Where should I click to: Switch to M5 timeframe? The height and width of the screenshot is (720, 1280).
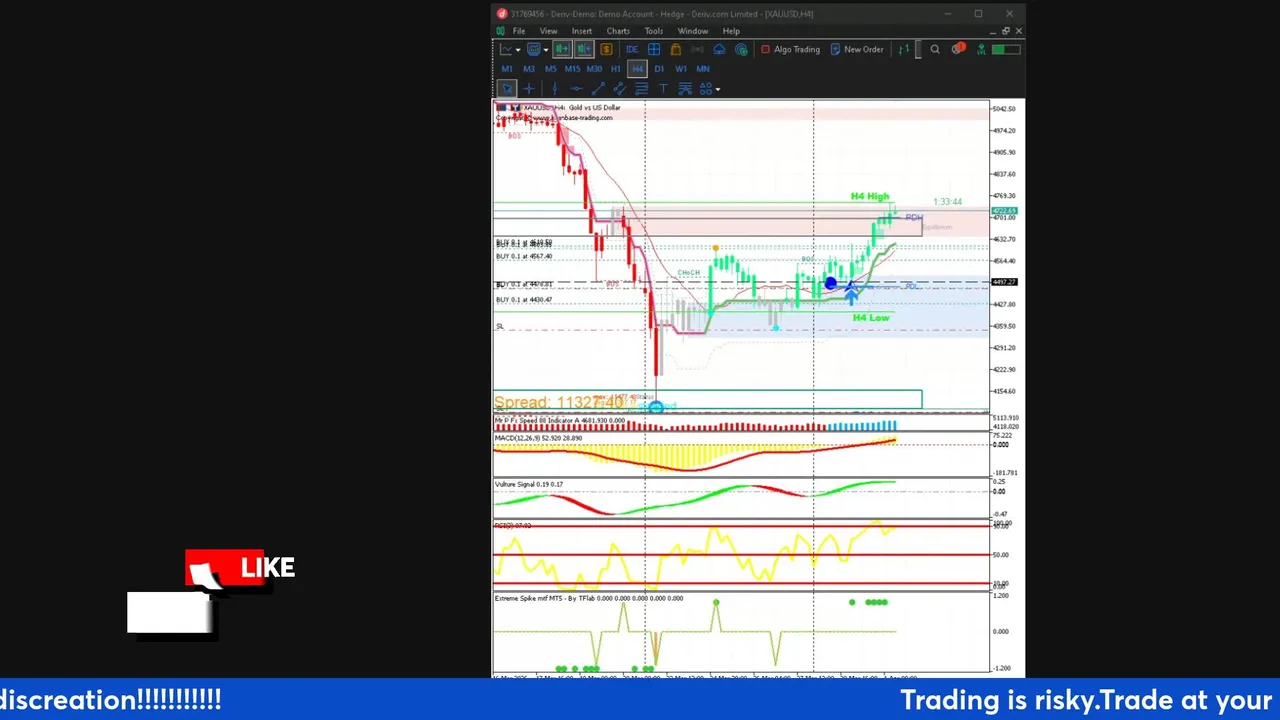pyautogui.click(x=551, y=69)
